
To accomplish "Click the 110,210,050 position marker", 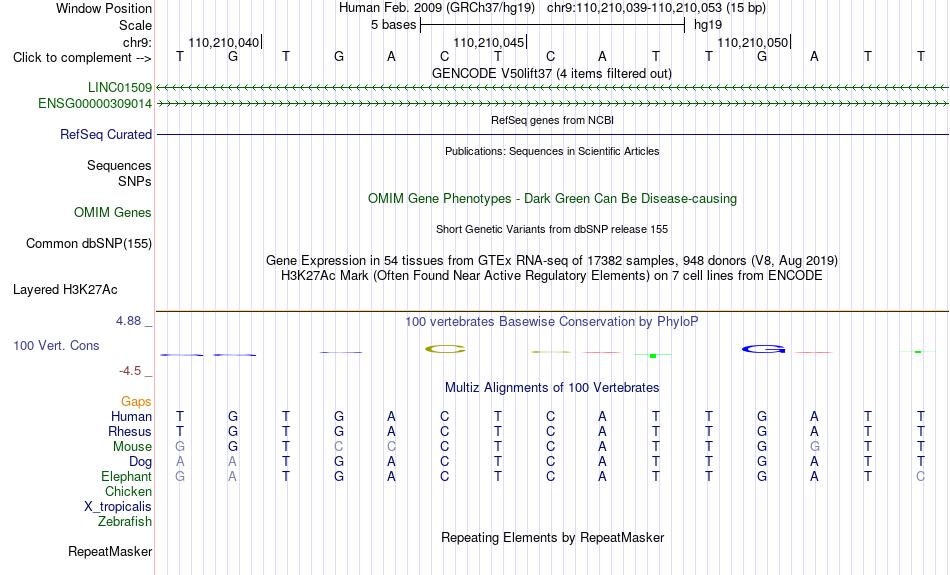I will coord(752,42).
